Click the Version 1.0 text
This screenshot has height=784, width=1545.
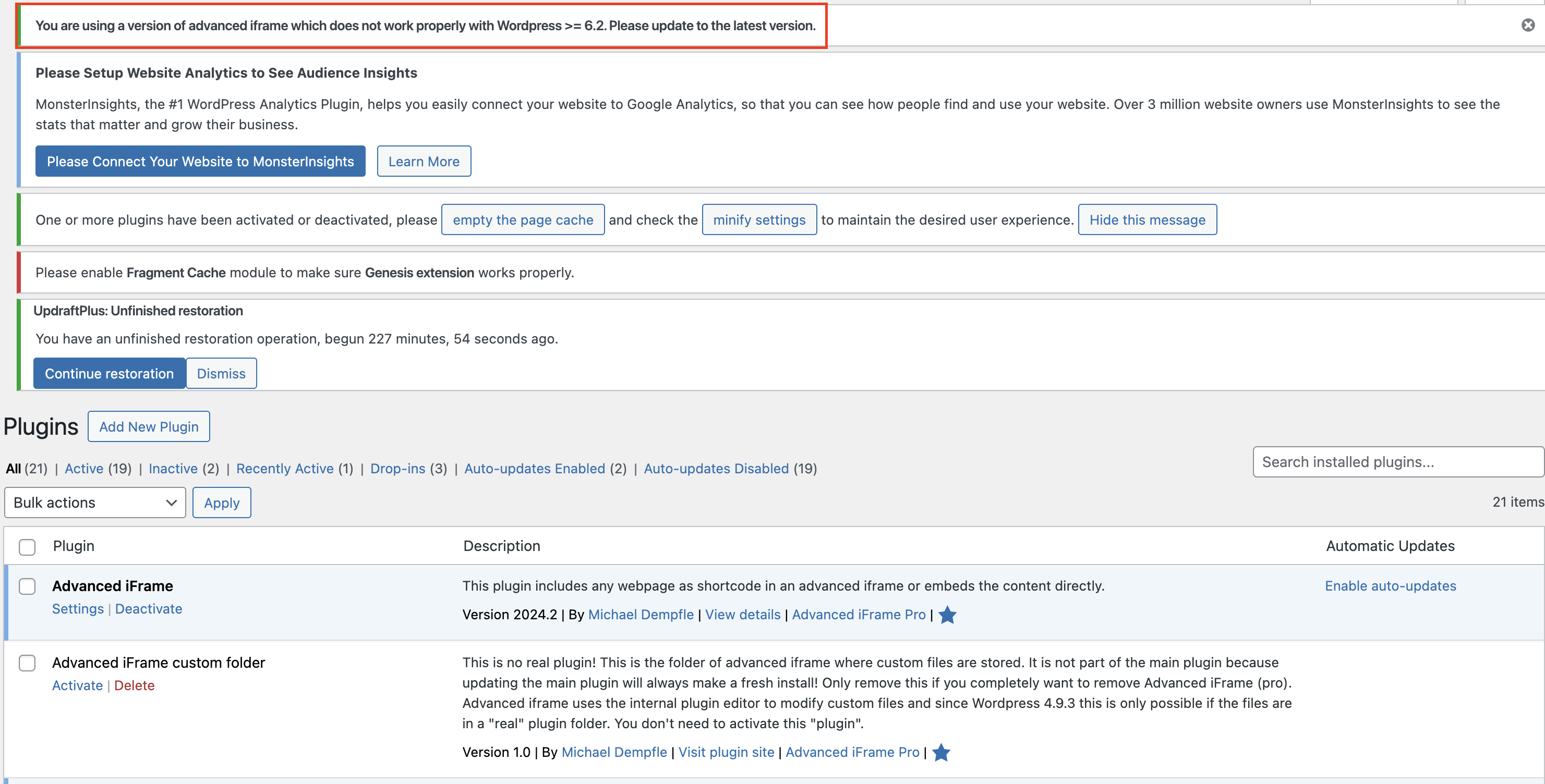(497, 753)
